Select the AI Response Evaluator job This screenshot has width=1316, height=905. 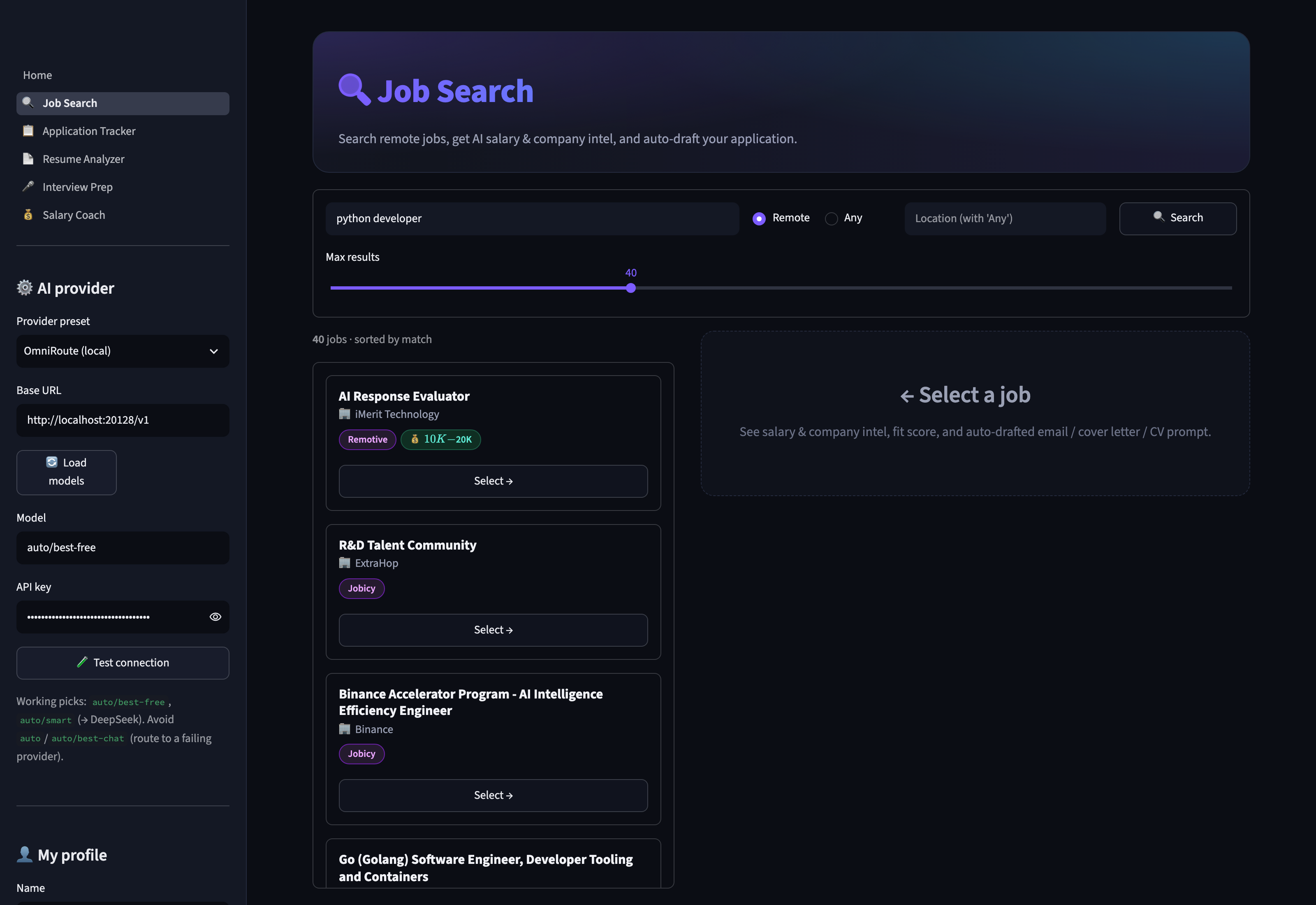pos(493,481)
